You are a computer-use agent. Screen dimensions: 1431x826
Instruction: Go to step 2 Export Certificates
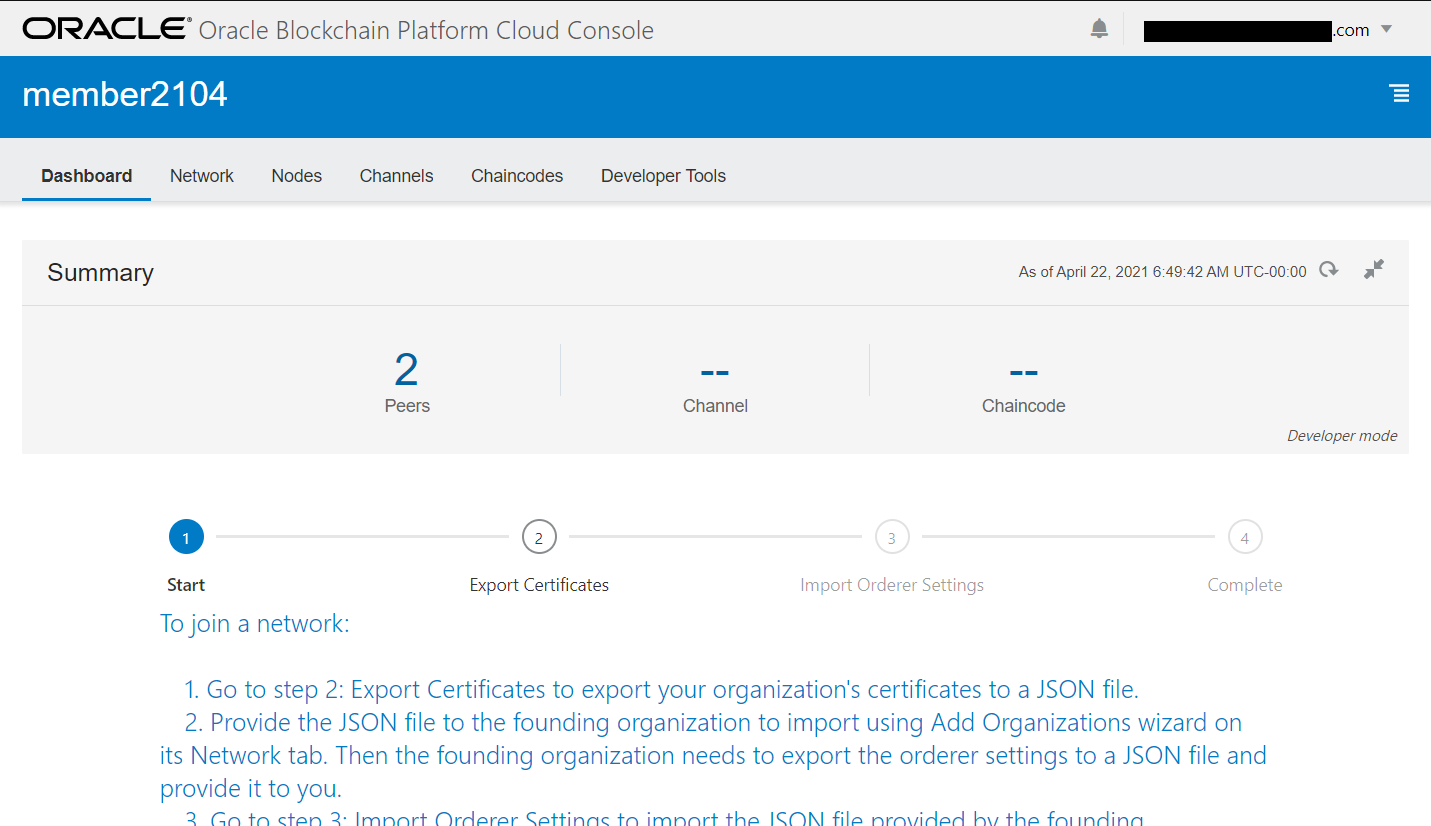[x=539, y=538]
